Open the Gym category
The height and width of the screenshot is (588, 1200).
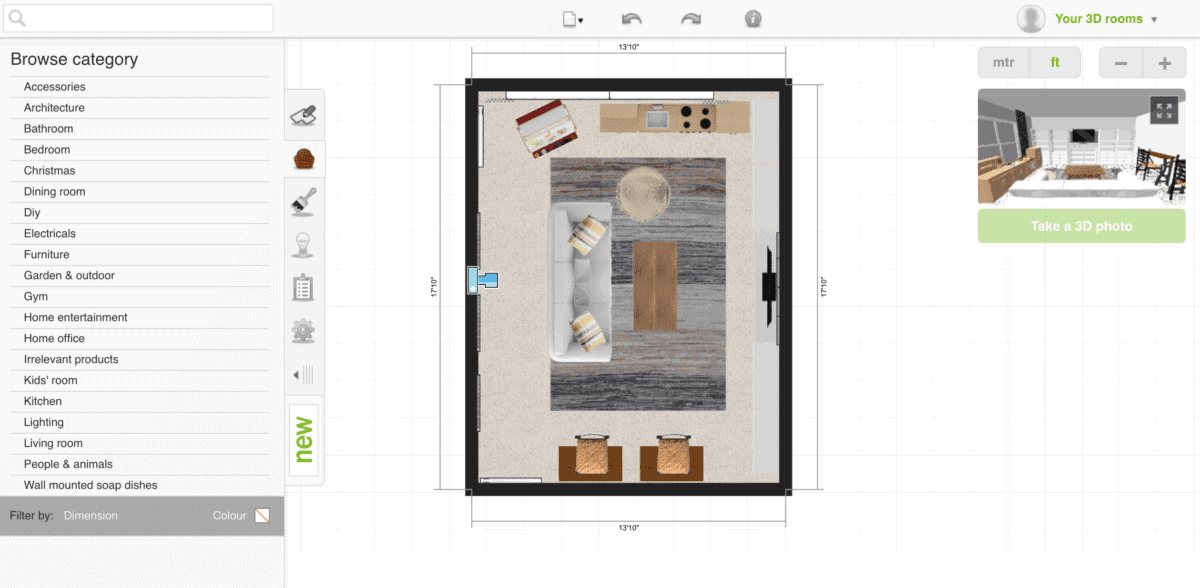[36, 297]
